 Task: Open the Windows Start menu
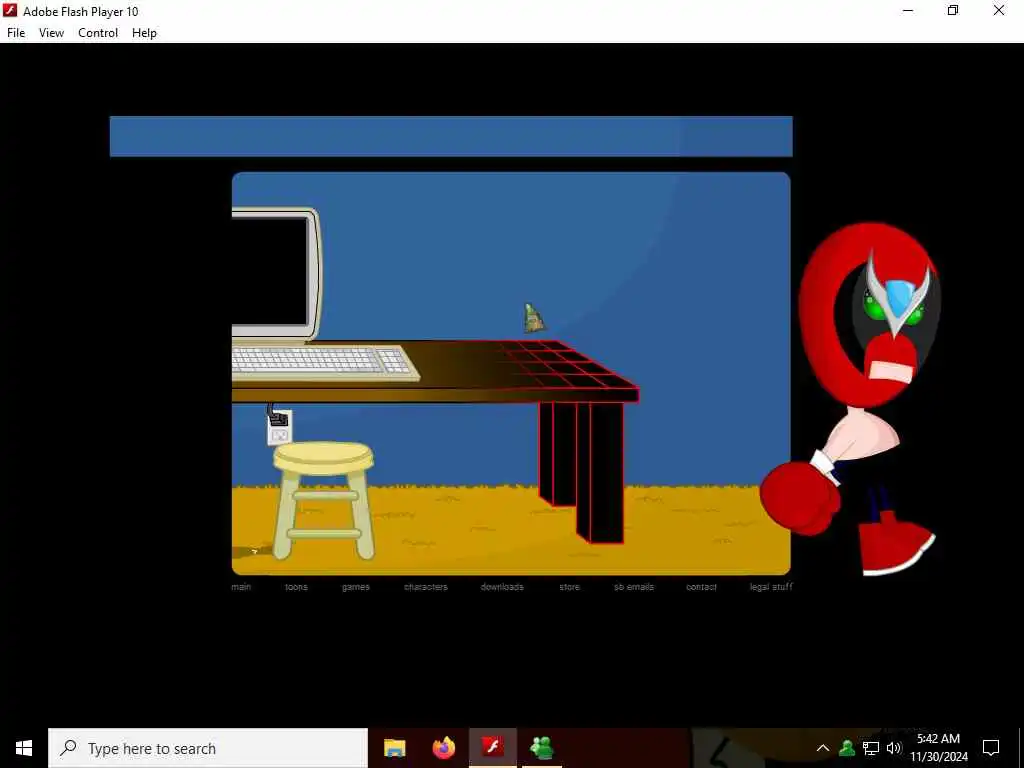[24, 748]
